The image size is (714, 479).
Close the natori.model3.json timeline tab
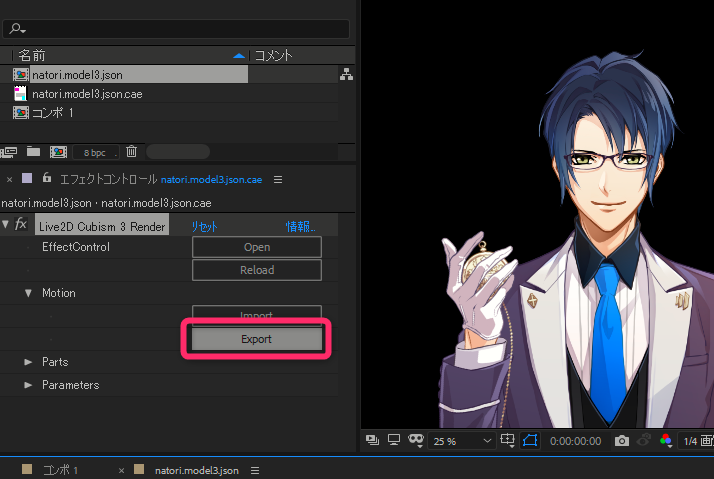pos(122,471)
